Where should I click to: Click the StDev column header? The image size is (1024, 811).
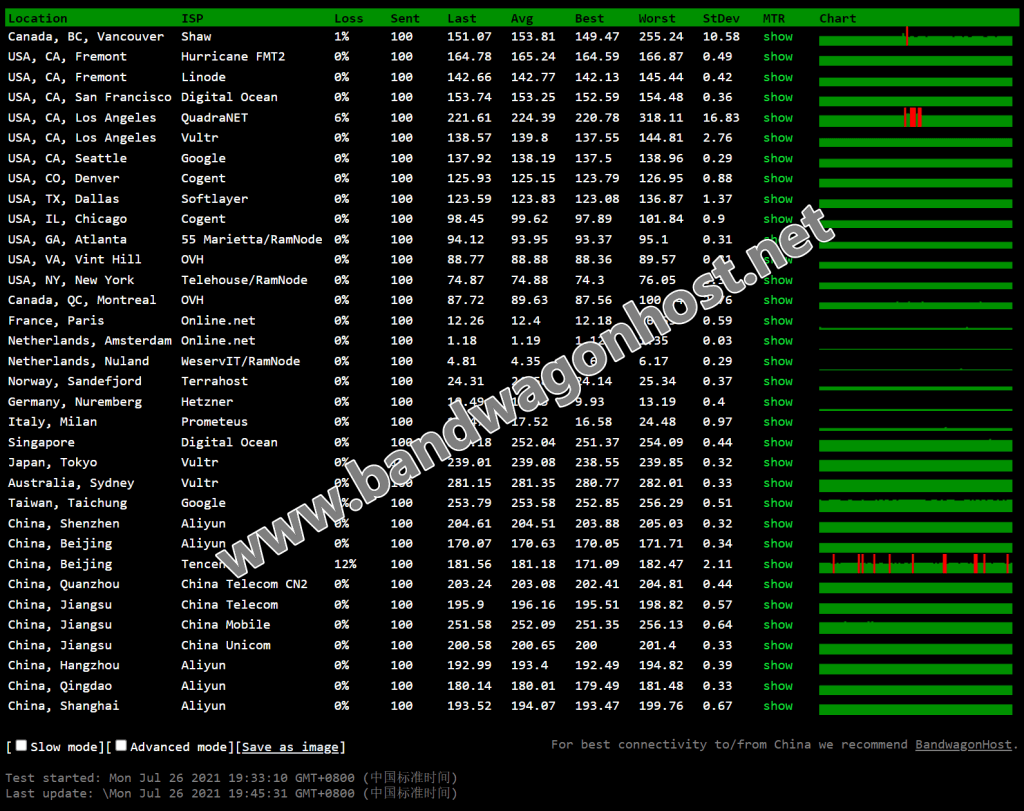[721, 18]
